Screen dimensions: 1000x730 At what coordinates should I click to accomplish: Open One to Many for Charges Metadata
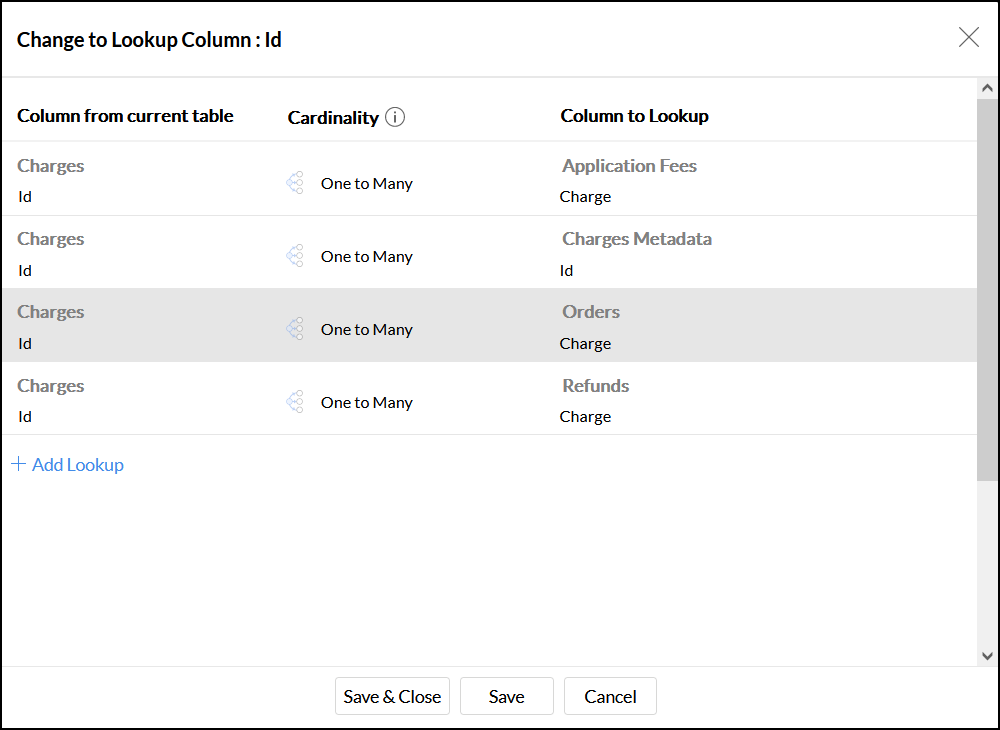pyautogui.click(x=366, y=257)
